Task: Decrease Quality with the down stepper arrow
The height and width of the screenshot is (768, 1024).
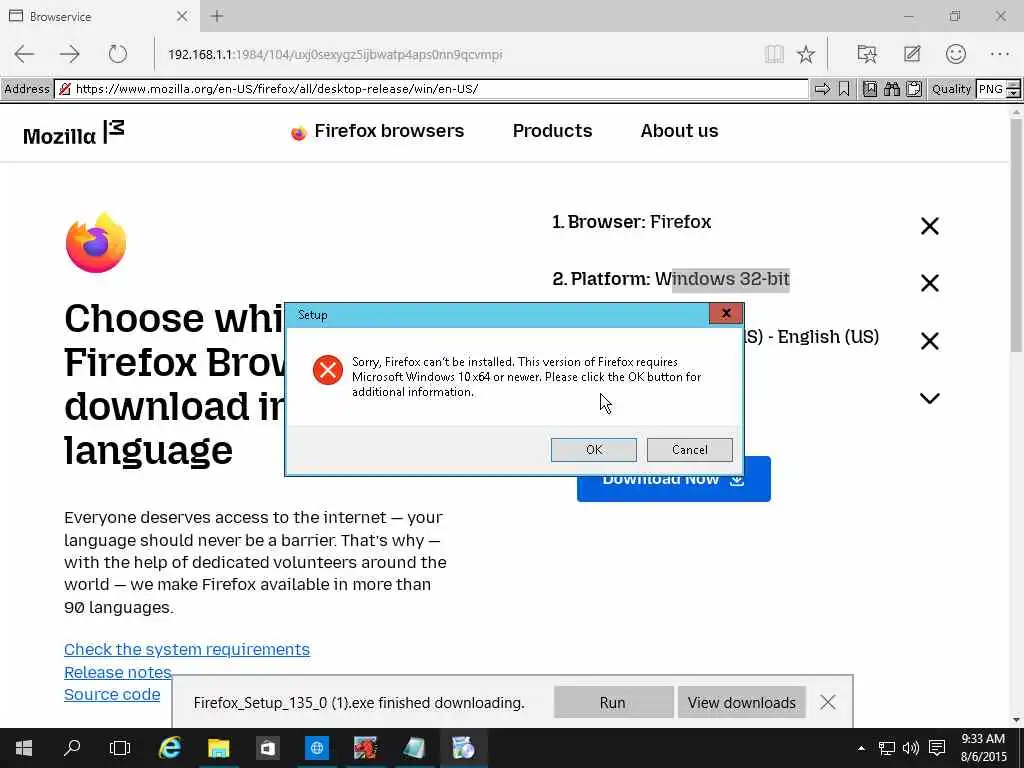Action: pyautogui.click(x=1014, y=93)
